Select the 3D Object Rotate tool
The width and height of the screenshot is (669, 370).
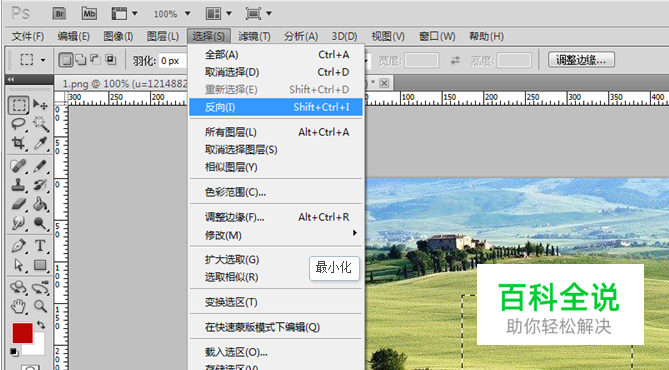click(x=19, y=287)
